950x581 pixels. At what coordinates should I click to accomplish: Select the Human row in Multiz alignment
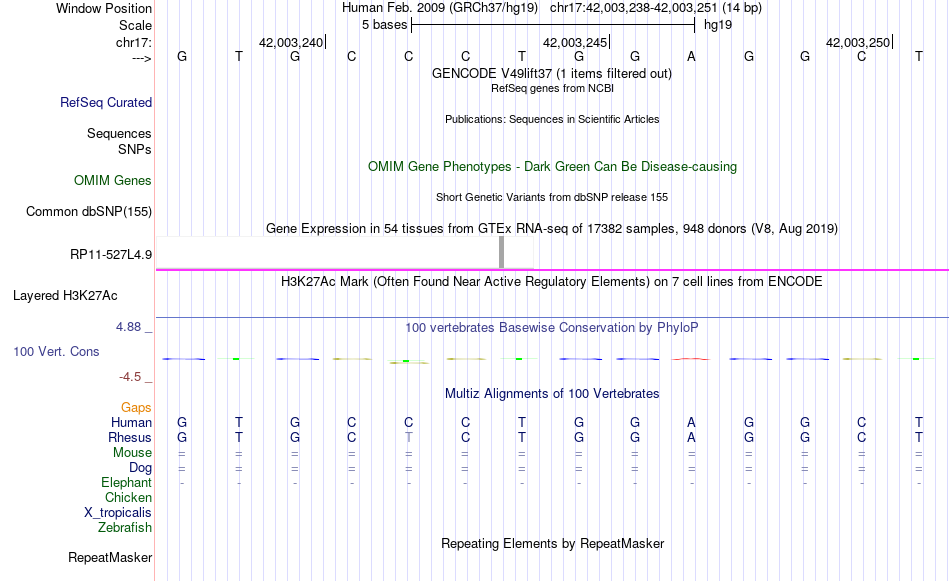[552, 422]
